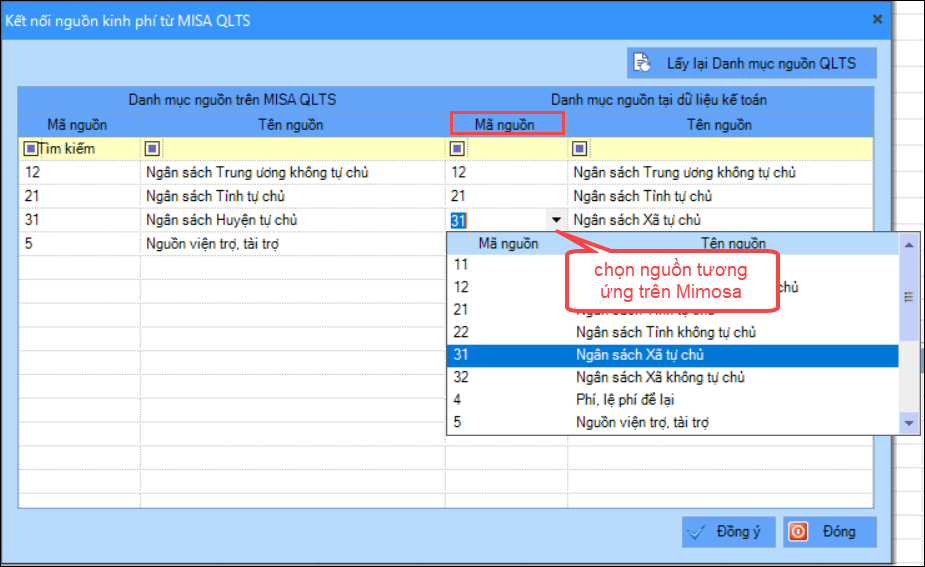Click the Tìm kiếm search field
Screen dimensions: 925x567
78,149
